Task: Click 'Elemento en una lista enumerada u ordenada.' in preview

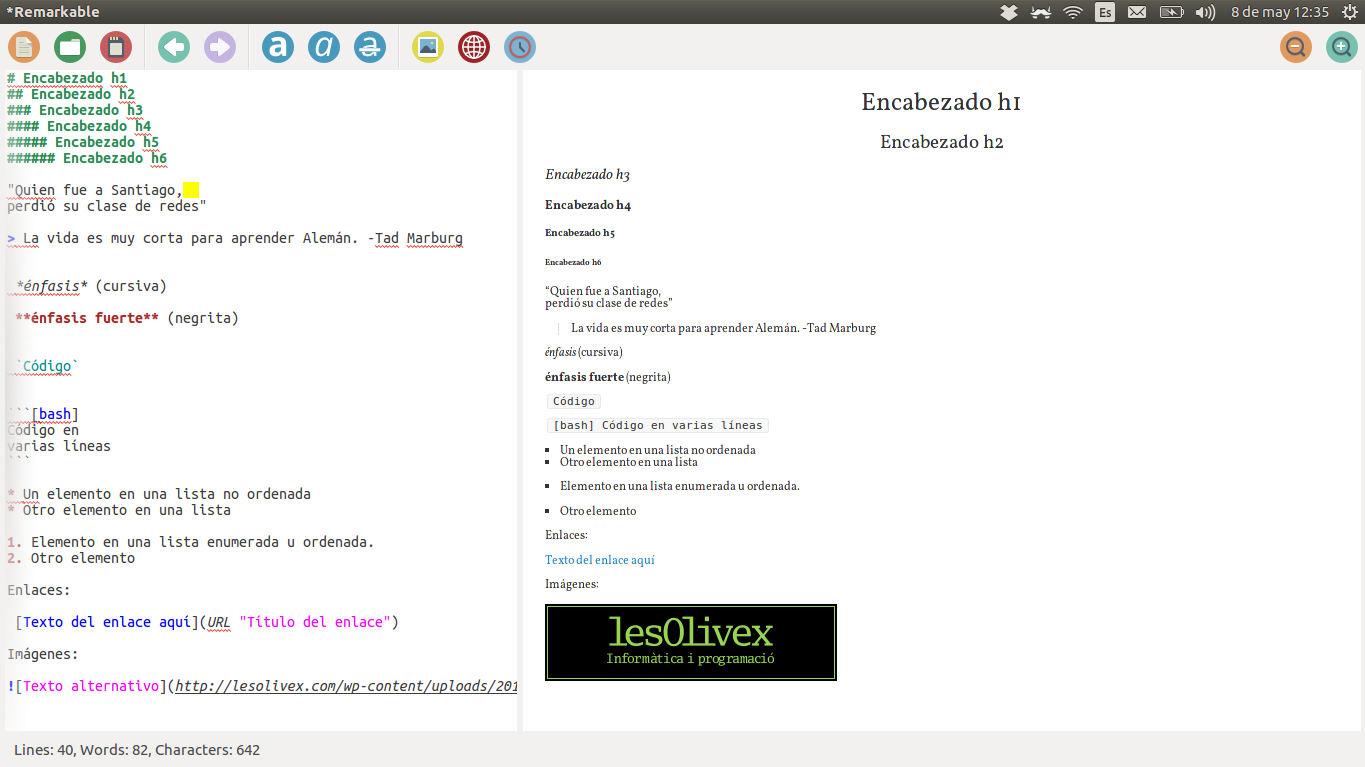Action: point(680,486)
